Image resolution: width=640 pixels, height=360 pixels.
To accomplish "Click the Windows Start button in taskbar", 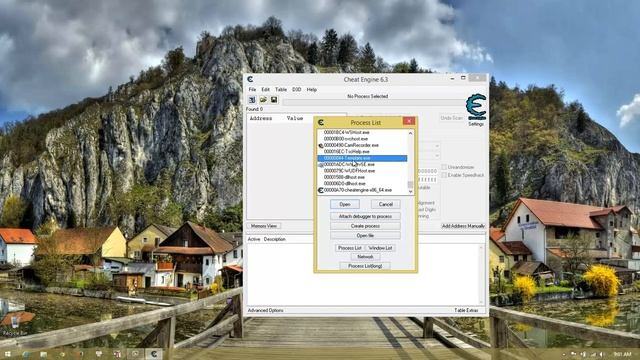I will [7, 354].
